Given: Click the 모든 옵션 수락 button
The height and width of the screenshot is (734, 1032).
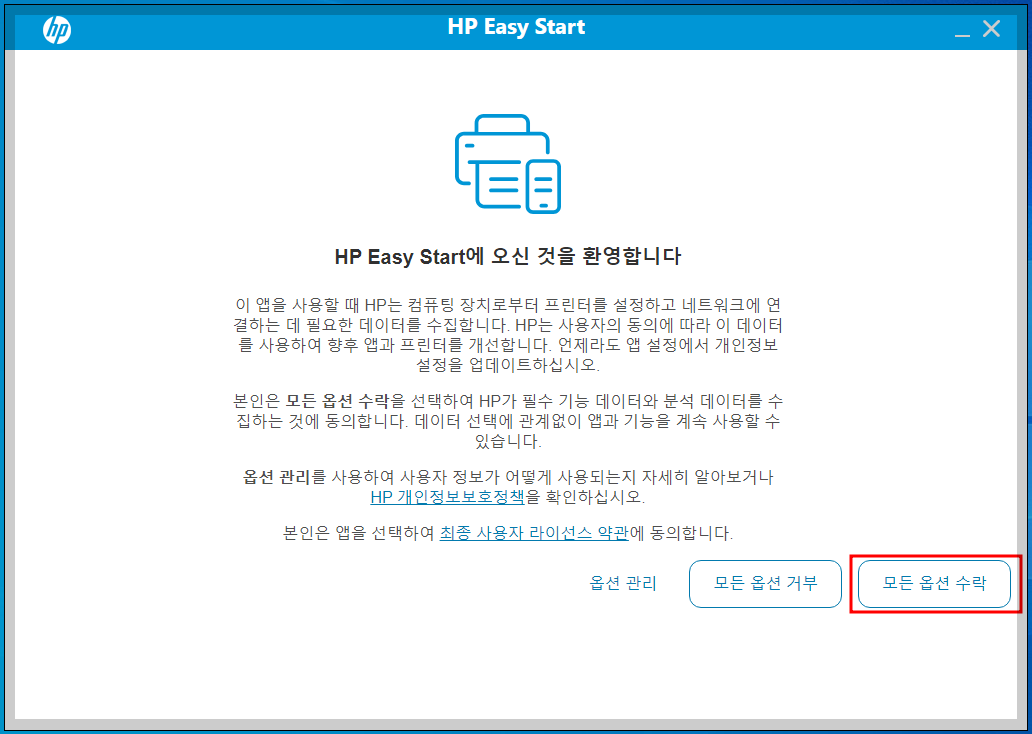Looking at the screenshot, I should pos(934,583).
